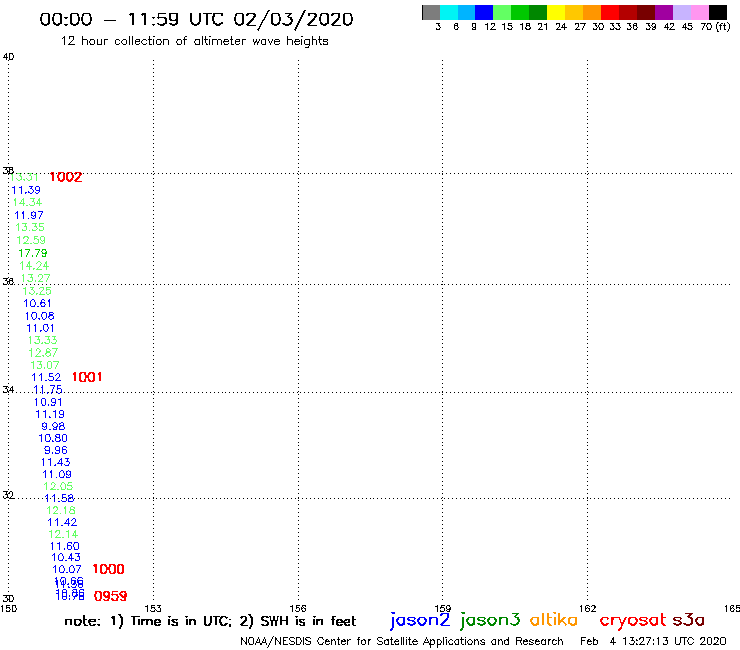Click the 11.01 wave height value

point(41,328)
